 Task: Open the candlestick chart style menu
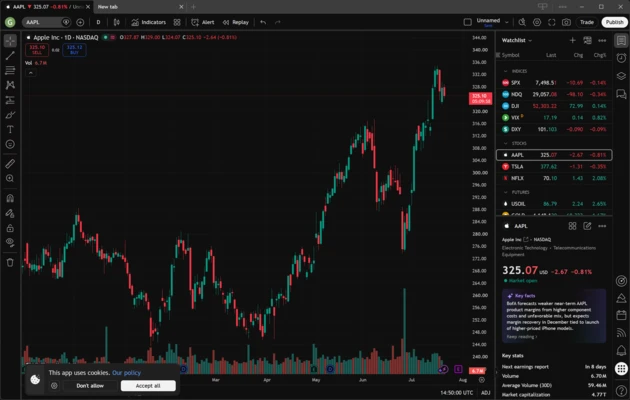(x=117, y=22)
